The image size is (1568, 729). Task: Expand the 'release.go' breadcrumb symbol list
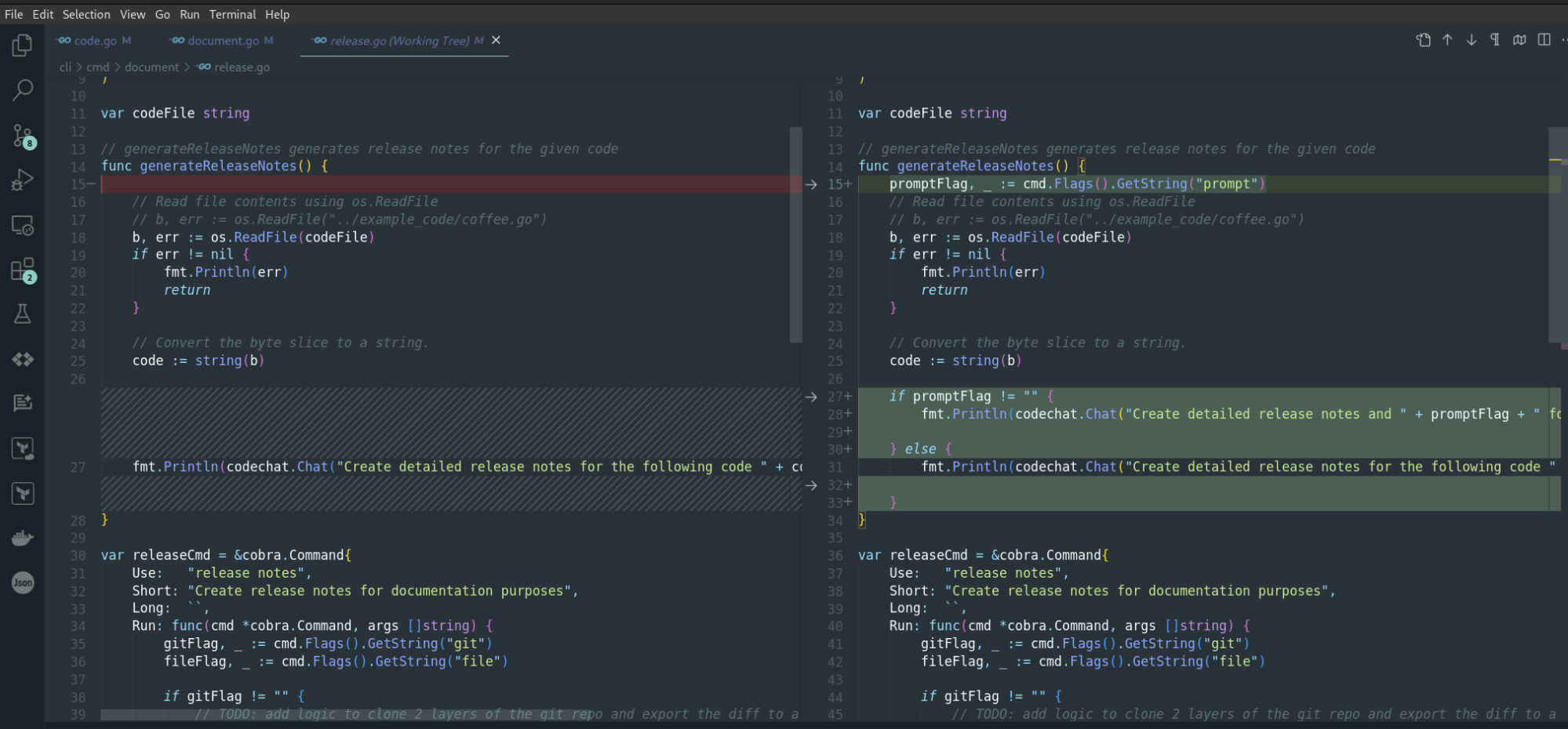point(242,67)
